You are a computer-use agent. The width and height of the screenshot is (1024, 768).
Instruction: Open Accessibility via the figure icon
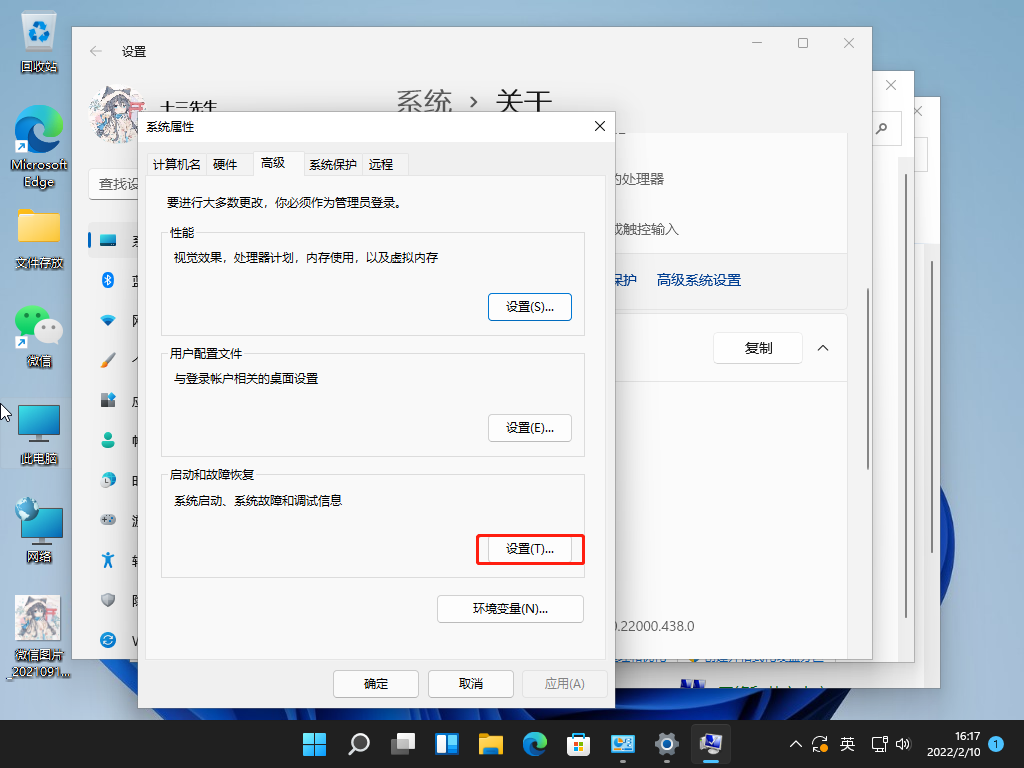(108, 560)
